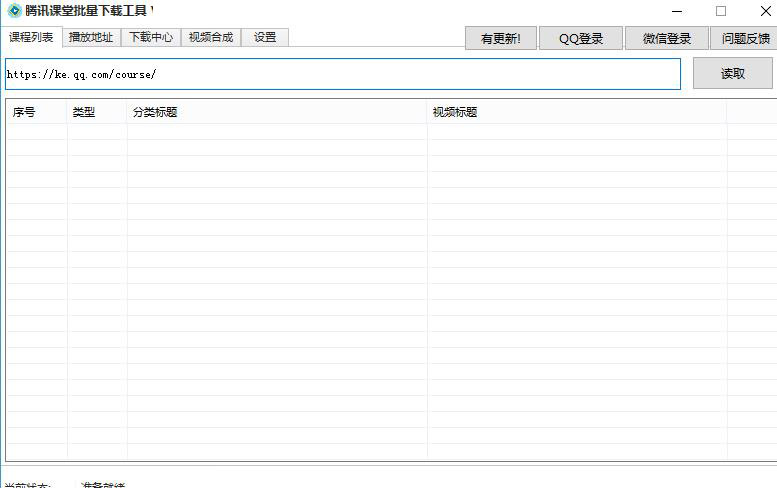777x488 pixels.
Task: Open the 播放地址 tab
Action: click(91, 38)
